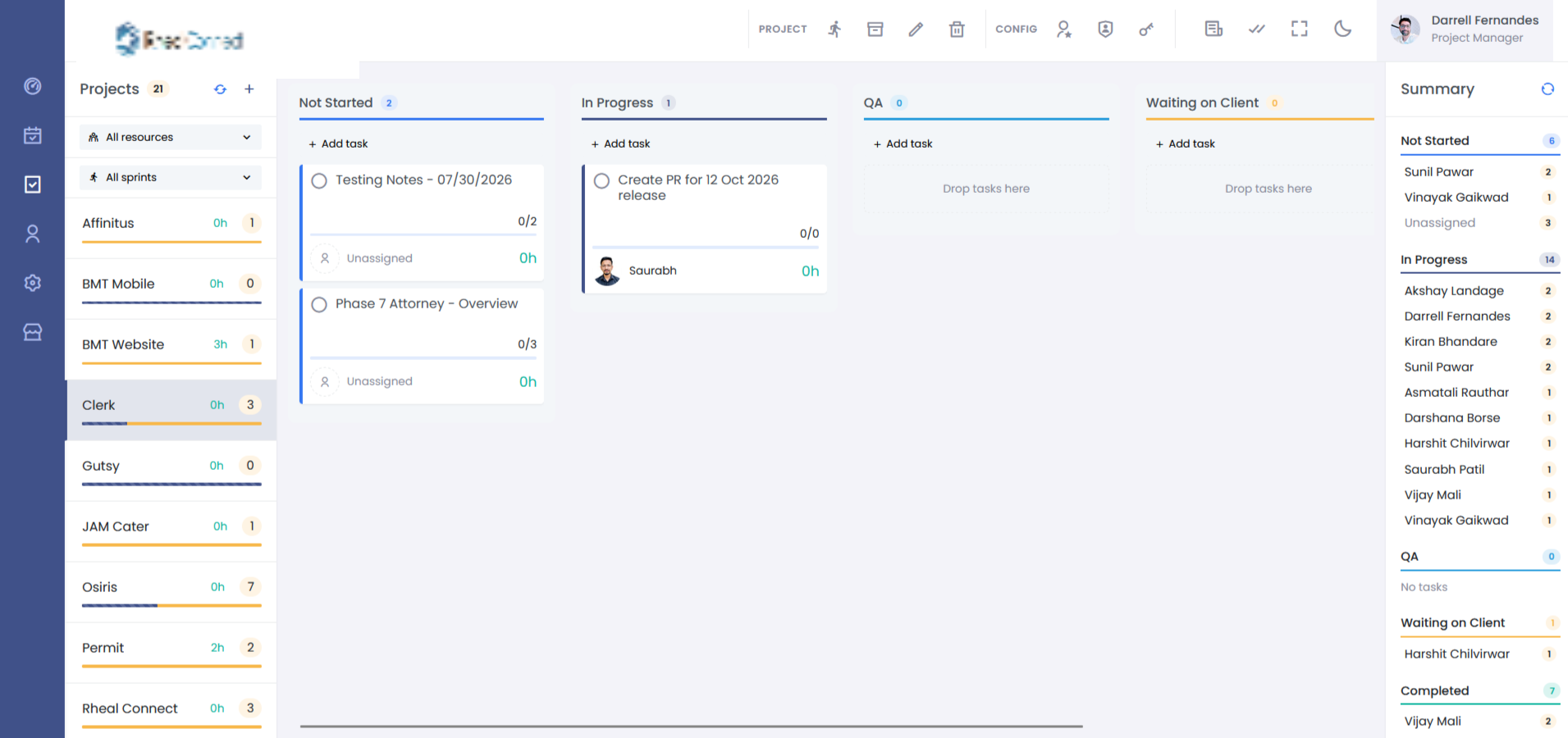Screen dimensions: 1568x738
Task: Click Saurabh avatar on Create PR card
Action: (x=607, y=271)
